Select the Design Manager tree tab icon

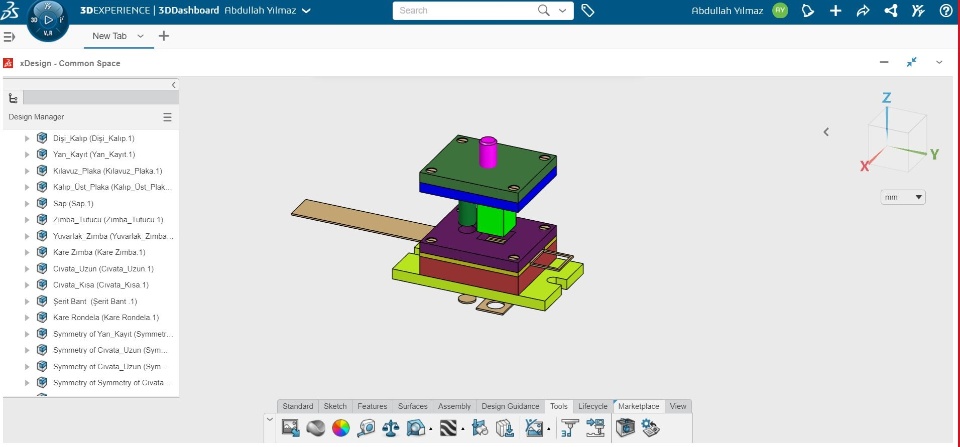[x=13, y=98]
